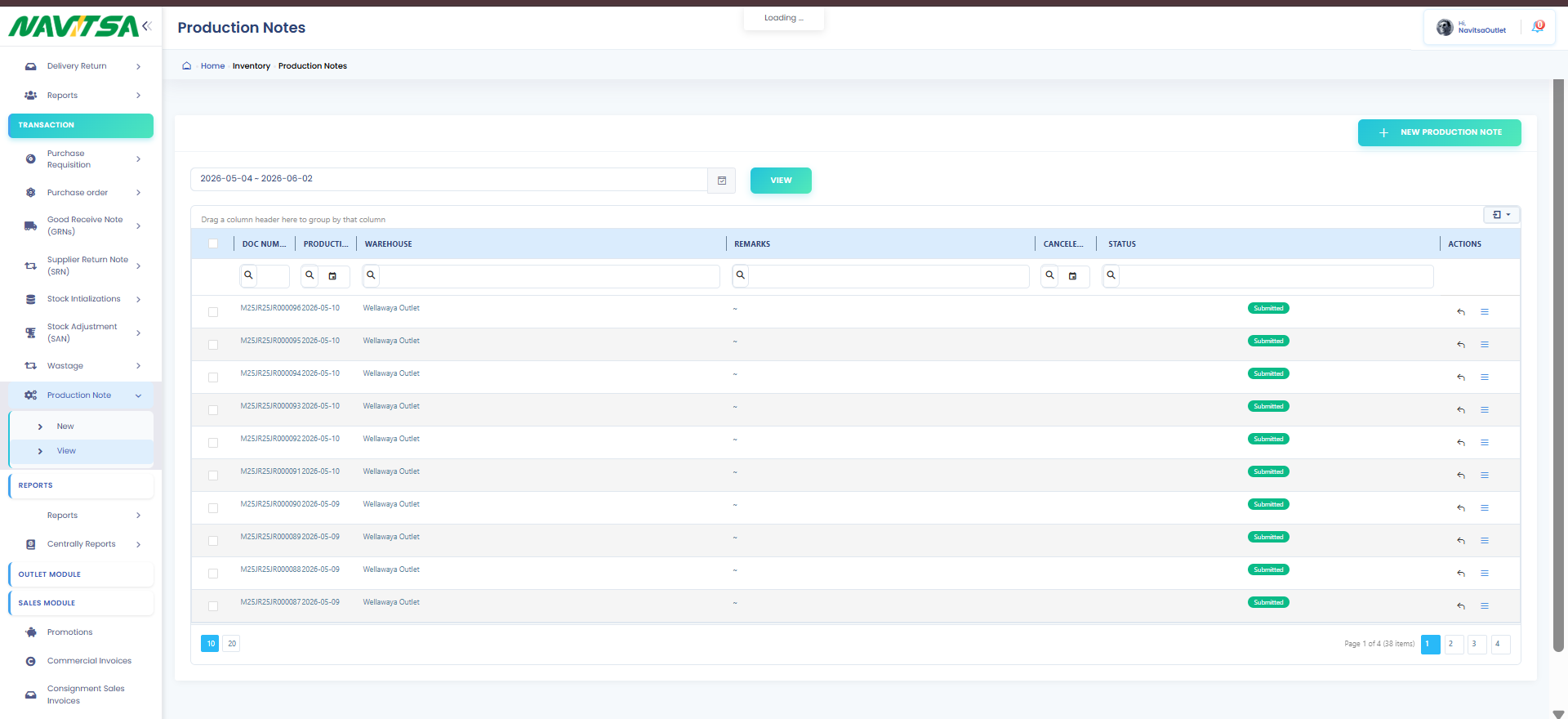
Task: Set page size to 20 items
Action: pos(232,644)
